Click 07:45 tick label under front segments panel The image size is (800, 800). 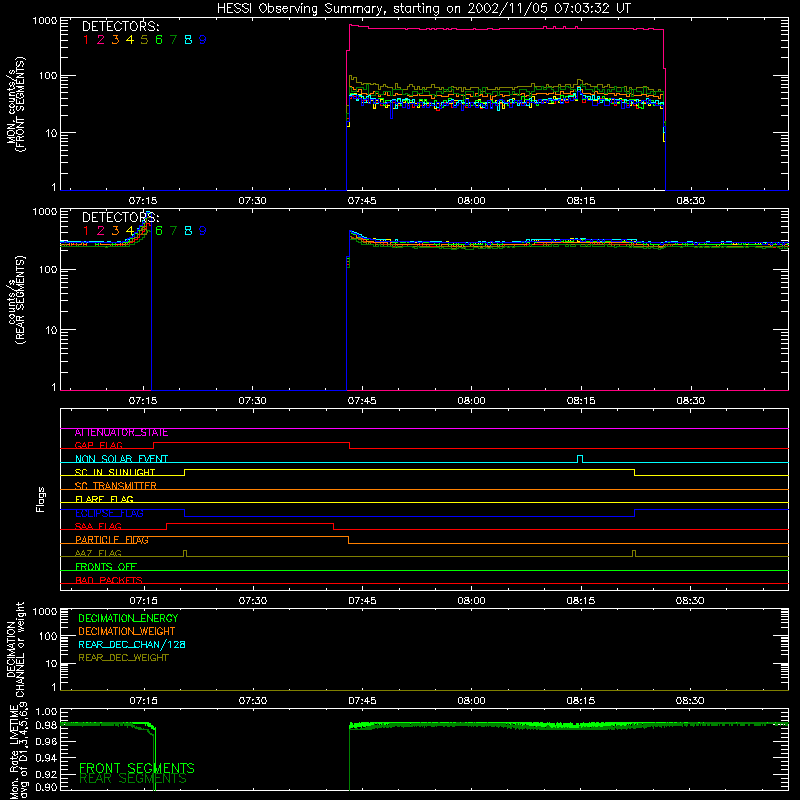point(362,201)
